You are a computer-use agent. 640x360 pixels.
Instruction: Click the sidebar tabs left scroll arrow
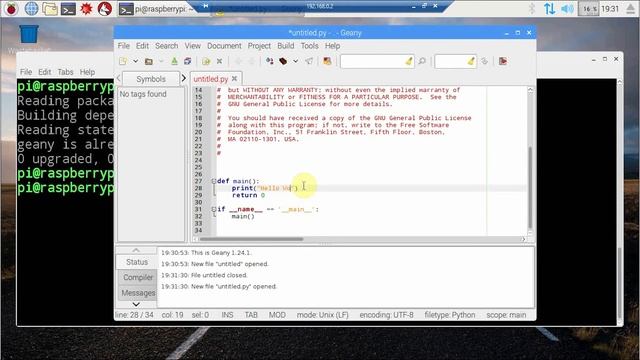point(119,78)
